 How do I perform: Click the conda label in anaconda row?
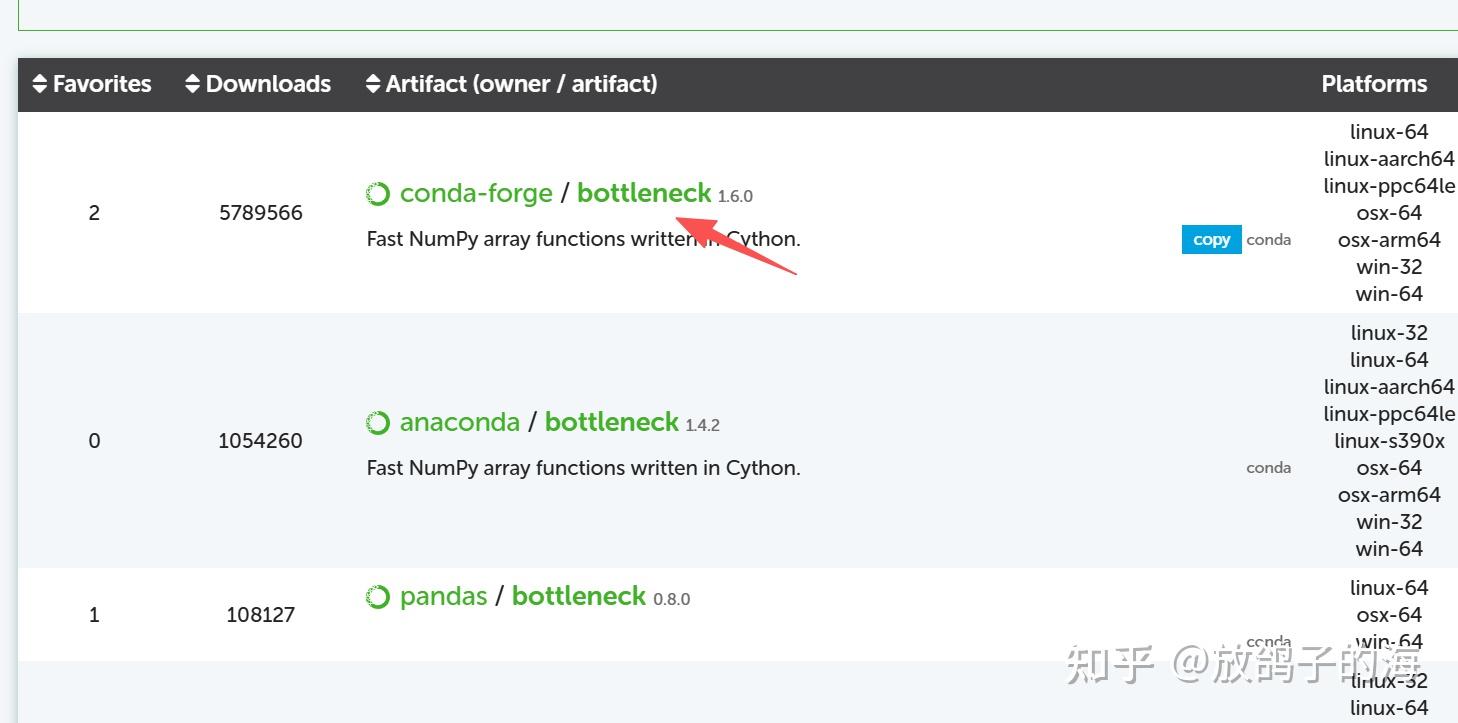click(1269, 468)
